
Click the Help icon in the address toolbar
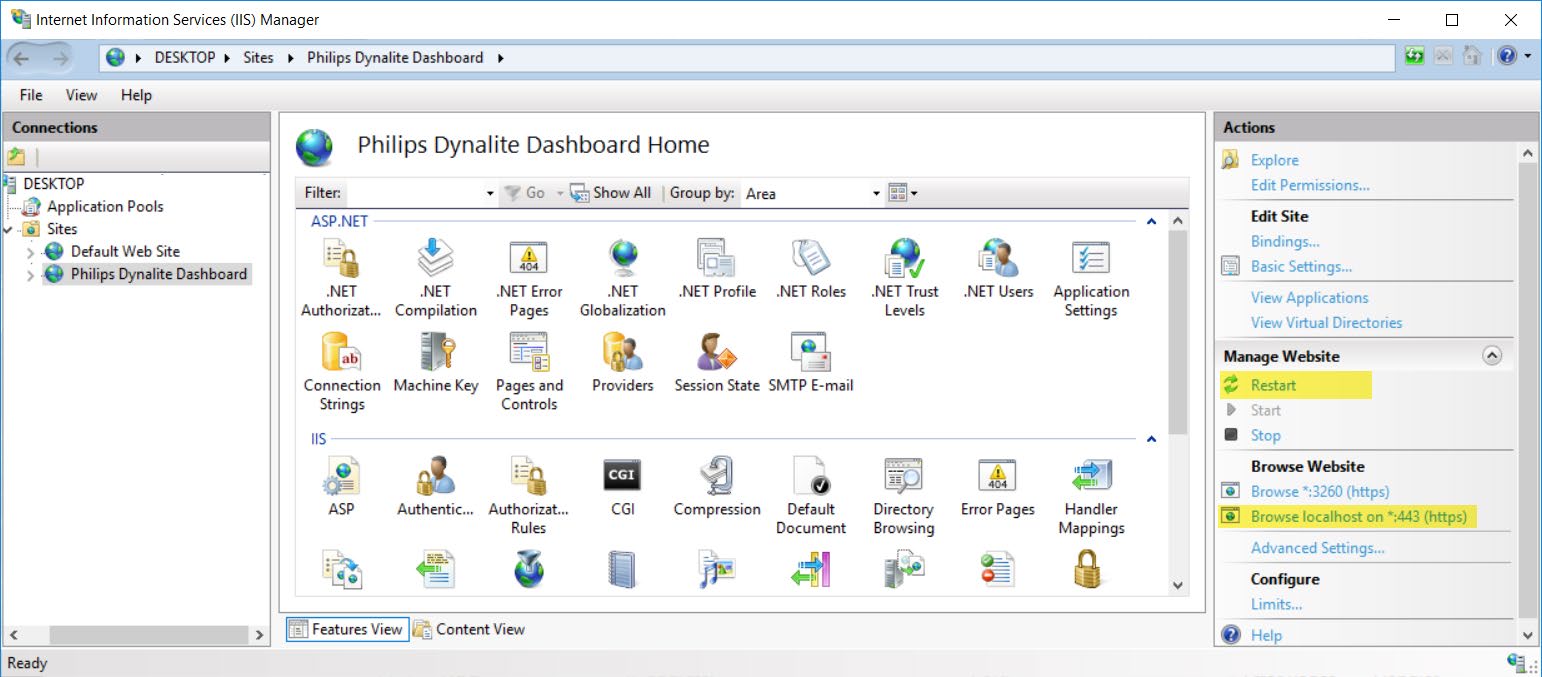click(1507, 57)
